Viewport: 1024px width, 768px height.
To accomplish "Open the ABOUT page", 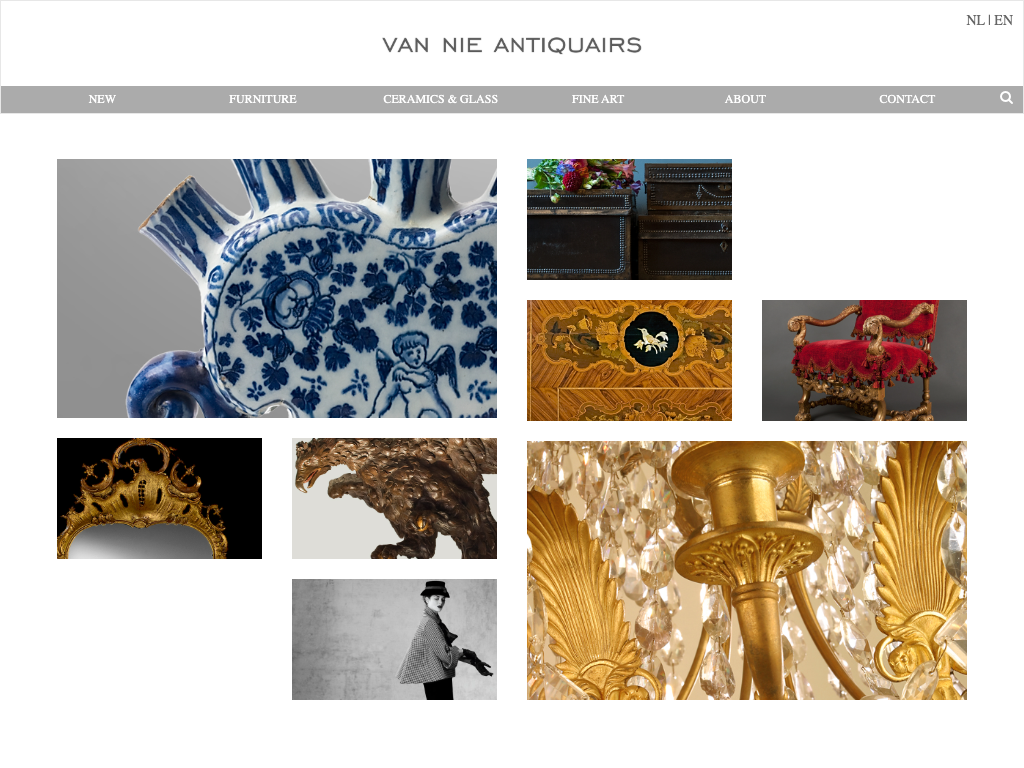I will 745,99.
